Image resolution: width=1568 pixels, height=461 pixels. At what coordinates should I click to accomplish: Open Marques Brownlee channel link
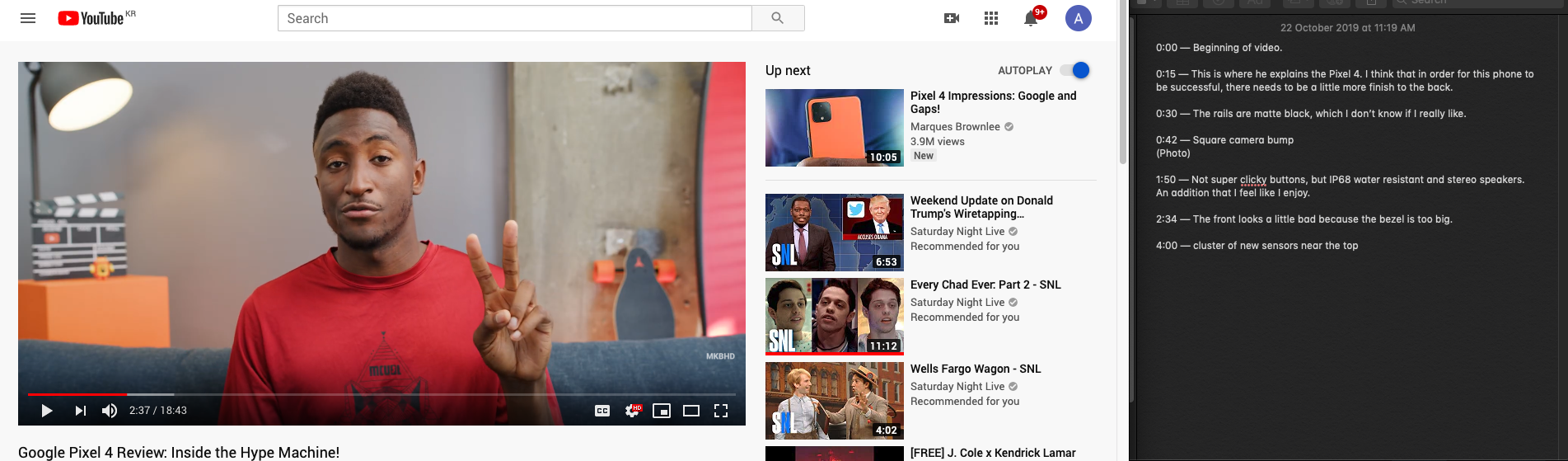(x=955, y=126)
